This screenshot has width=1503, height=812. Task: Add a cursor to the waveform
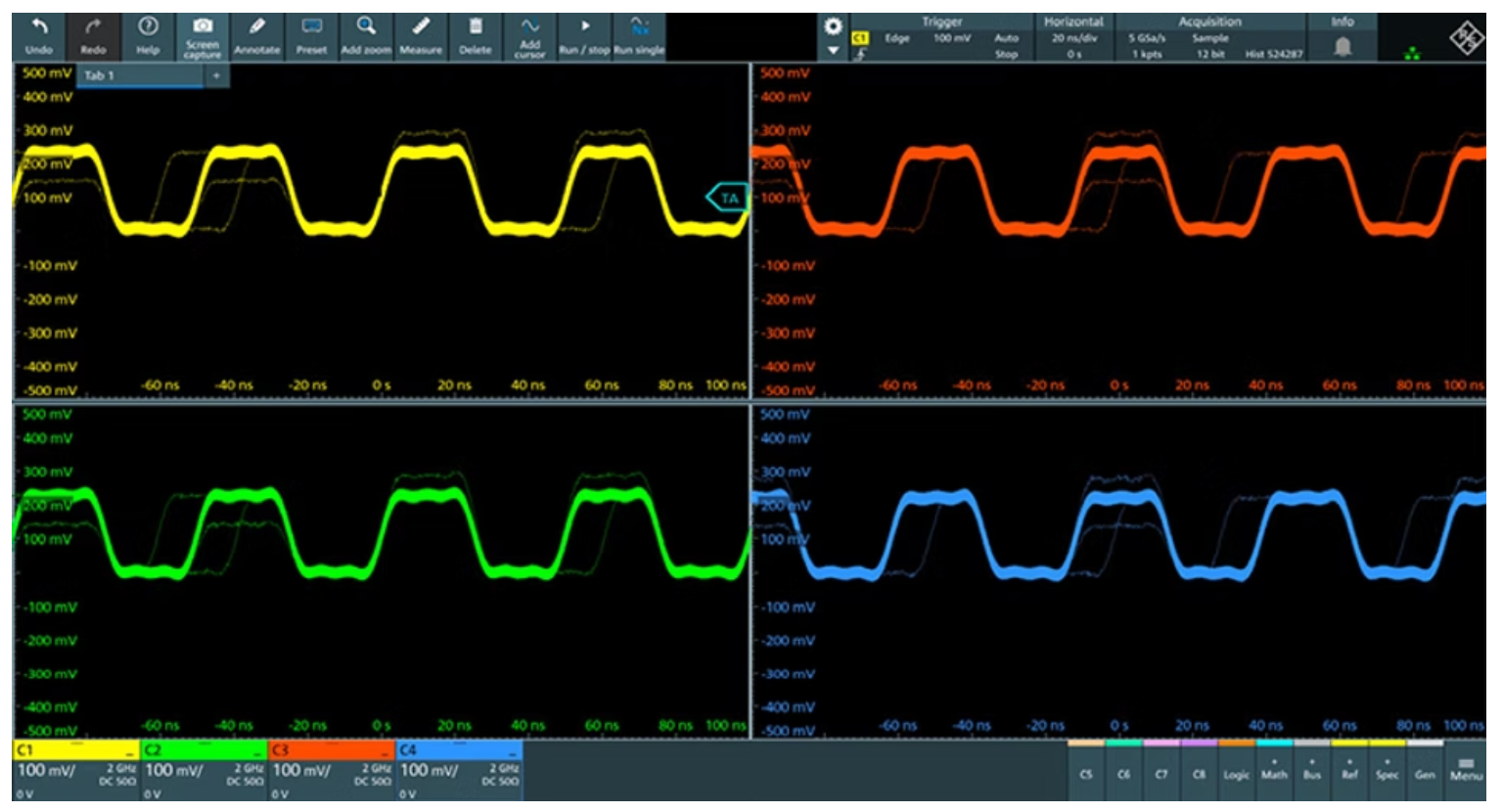click(529, 34)
